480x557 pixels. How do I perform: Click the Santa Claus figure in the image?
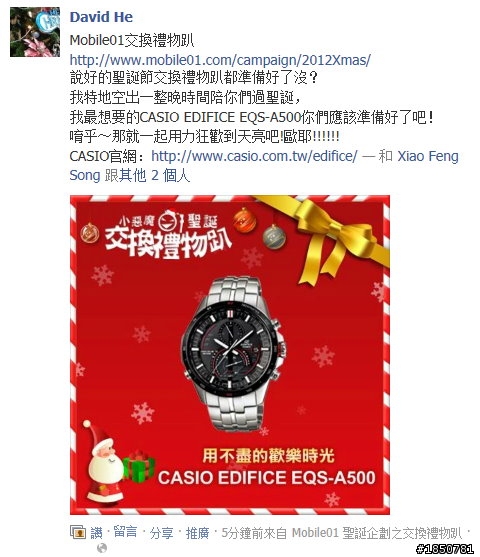tap(102, 462)
